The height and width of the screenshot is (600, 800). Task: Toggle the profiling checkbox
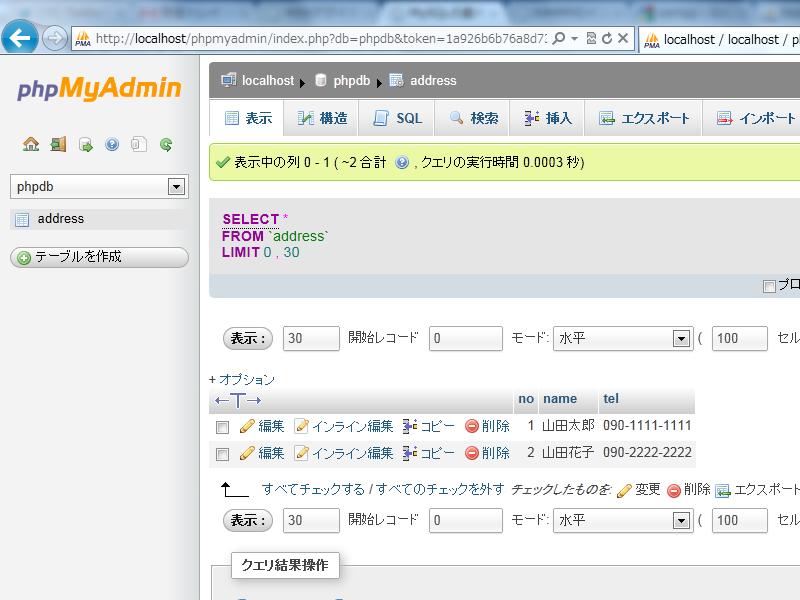pos(769,286)
